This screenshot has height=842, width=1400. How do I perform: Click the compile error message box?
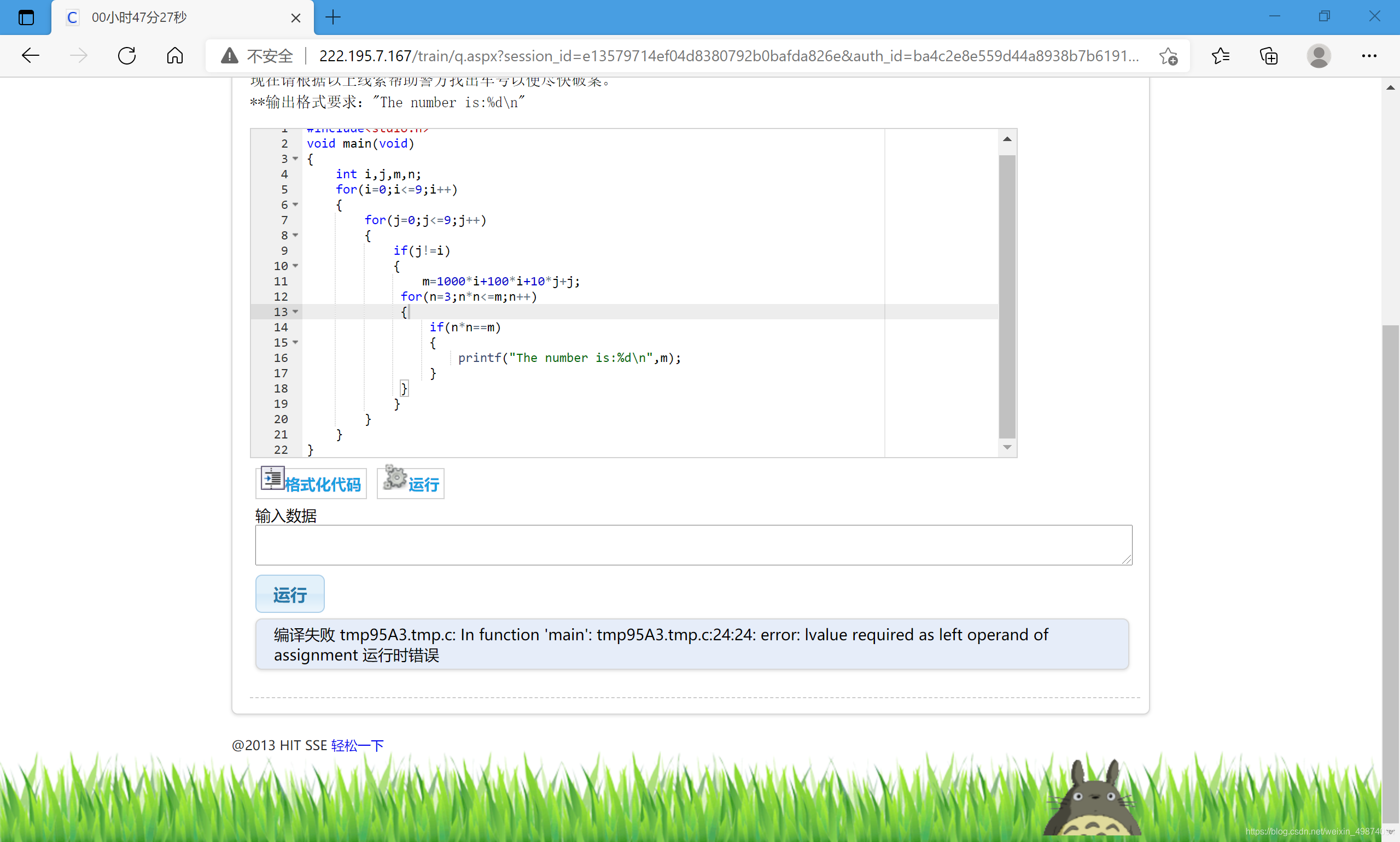click(x=692, y=645)
